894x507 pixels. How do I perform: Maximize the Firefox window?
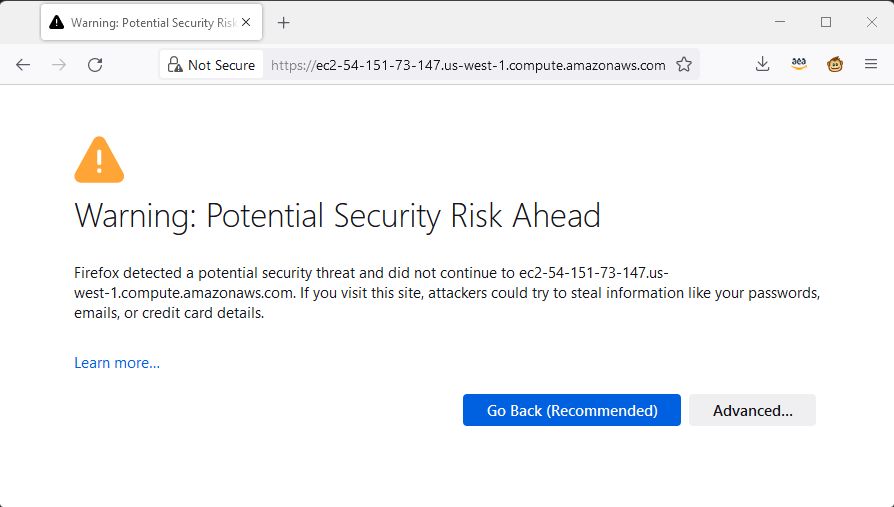coord(826,22)
